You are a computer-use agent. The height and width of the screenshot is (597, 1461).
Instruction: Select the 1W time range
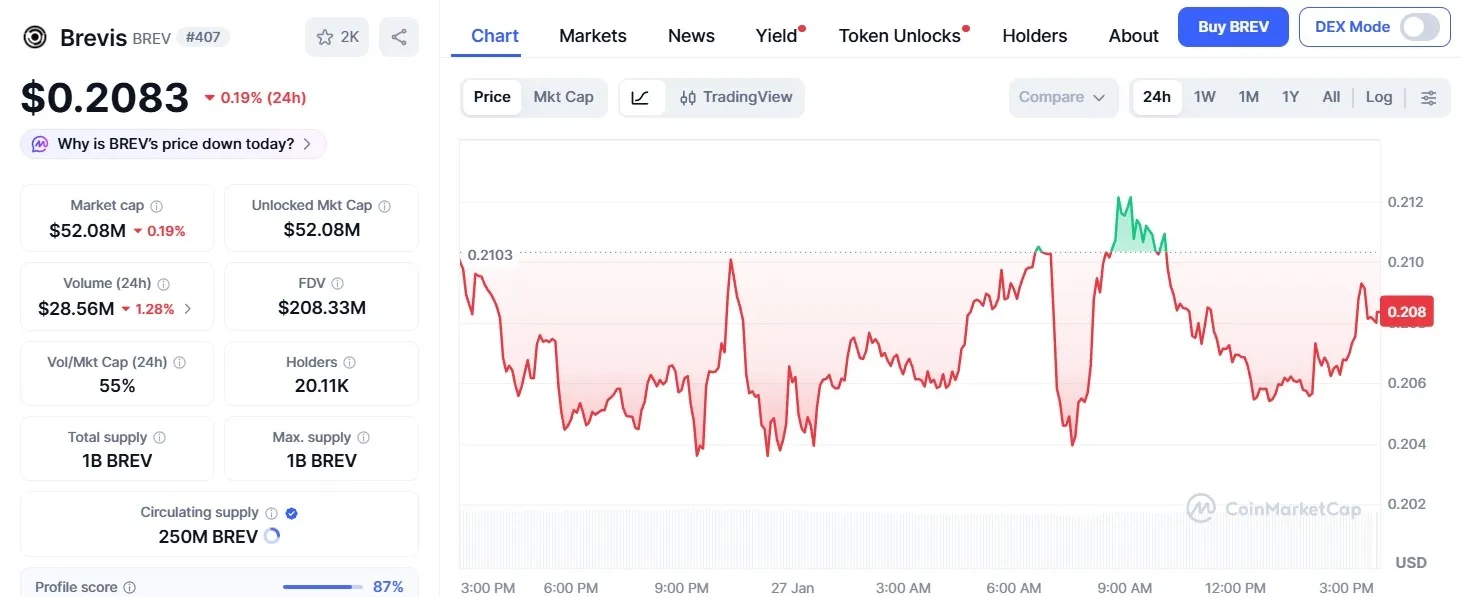click(1204, 97)
